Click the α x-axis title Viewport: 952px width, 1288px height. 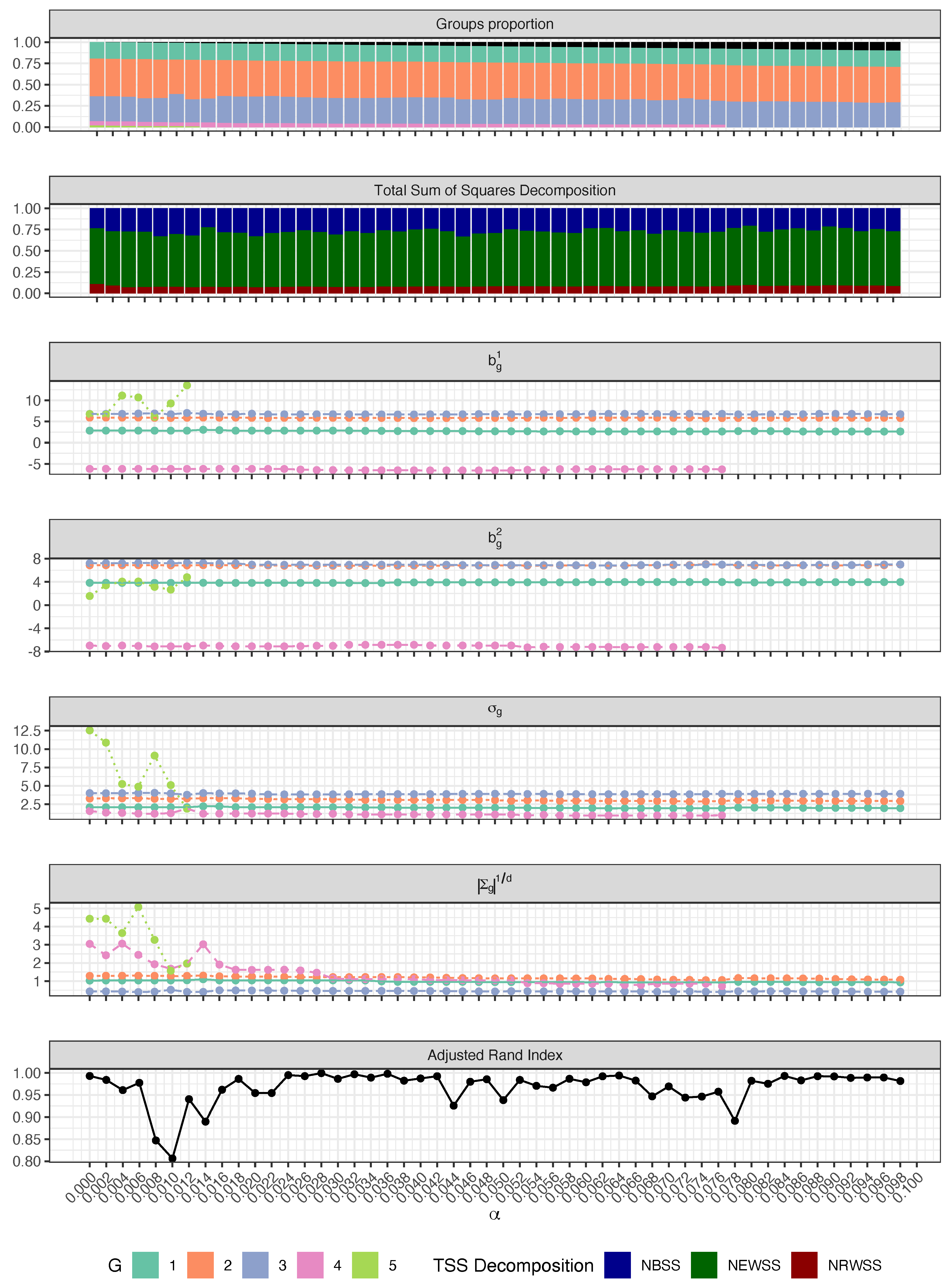pyautogui.click(x=494, y=1215)
